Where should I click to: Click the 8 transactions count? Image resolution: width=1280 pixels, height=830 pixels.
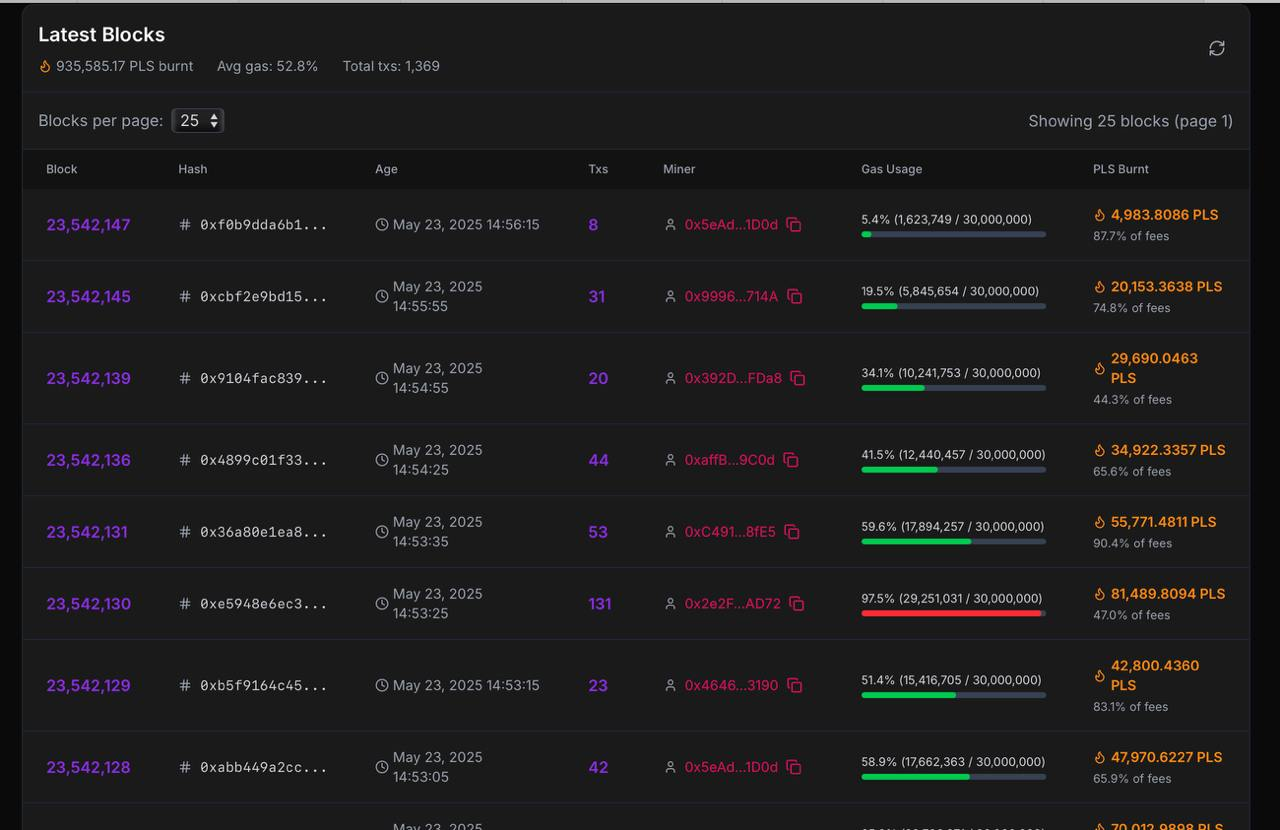click(593, 225)
